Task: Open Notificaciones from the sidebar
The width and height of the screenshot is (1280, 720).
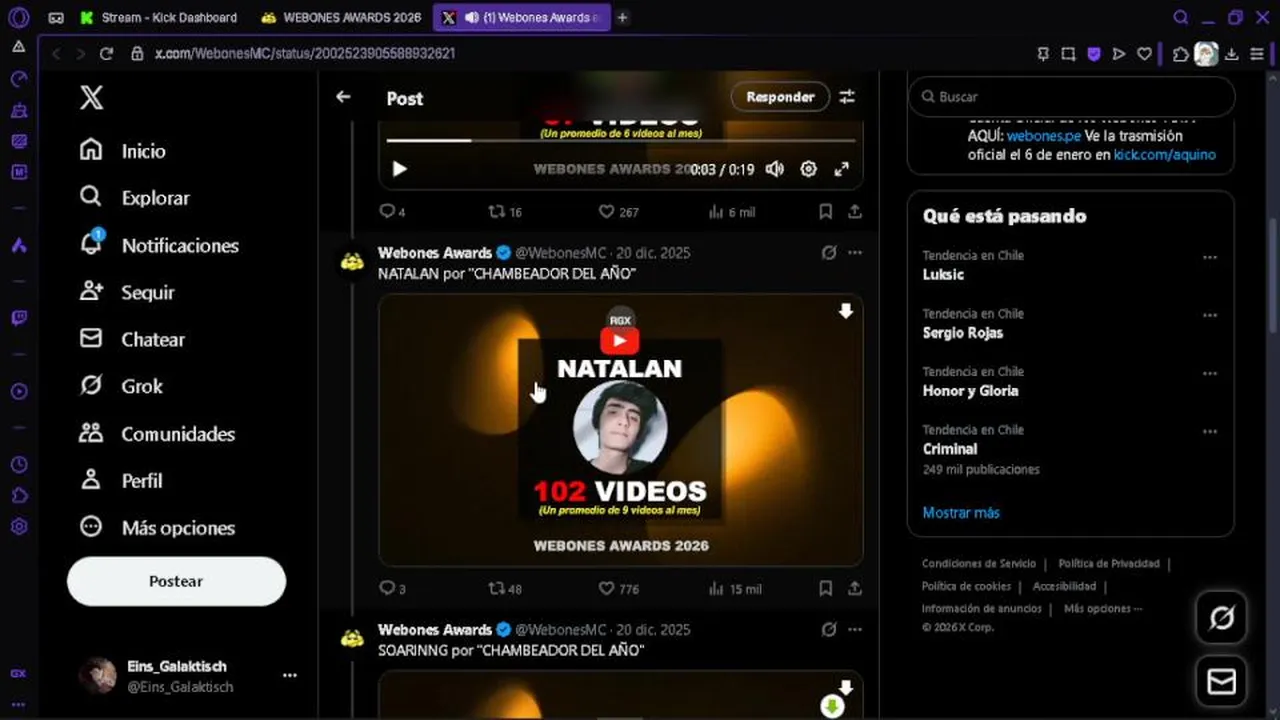Action: (x=159, y=245)
